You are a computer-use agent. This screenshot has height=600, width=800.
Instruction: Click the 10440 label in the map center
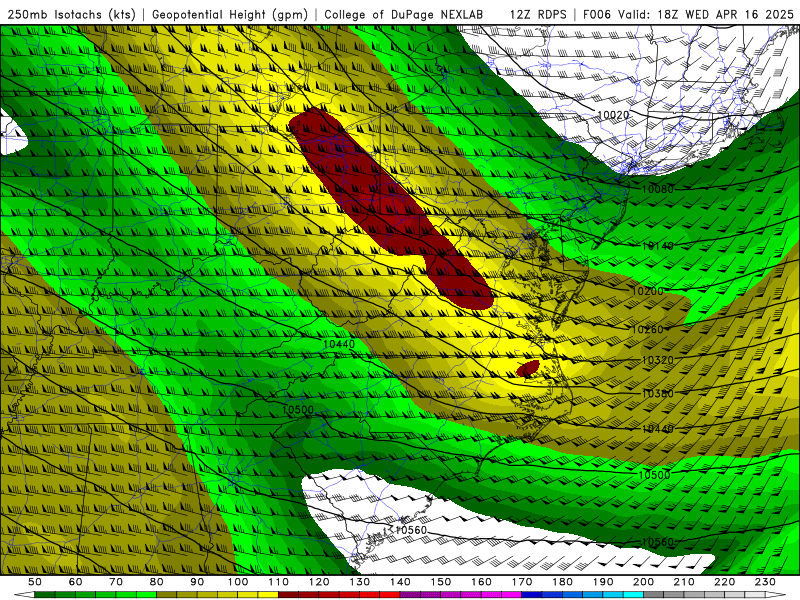coord(339,344)
